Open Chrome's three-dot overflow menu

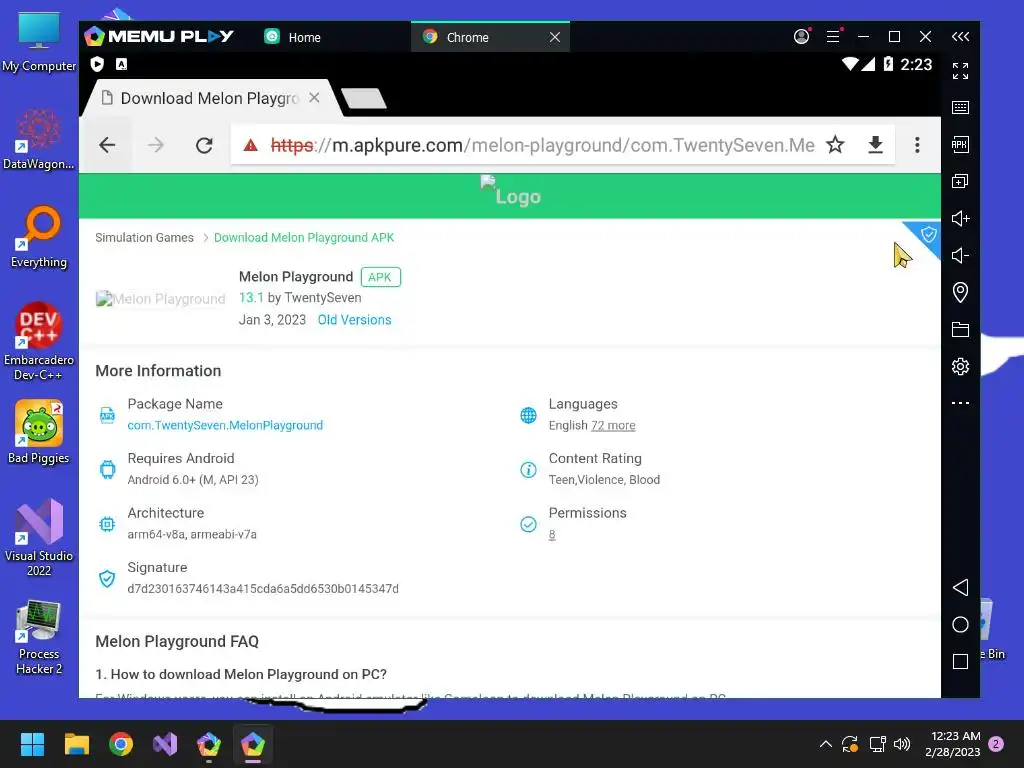(917, 145)
